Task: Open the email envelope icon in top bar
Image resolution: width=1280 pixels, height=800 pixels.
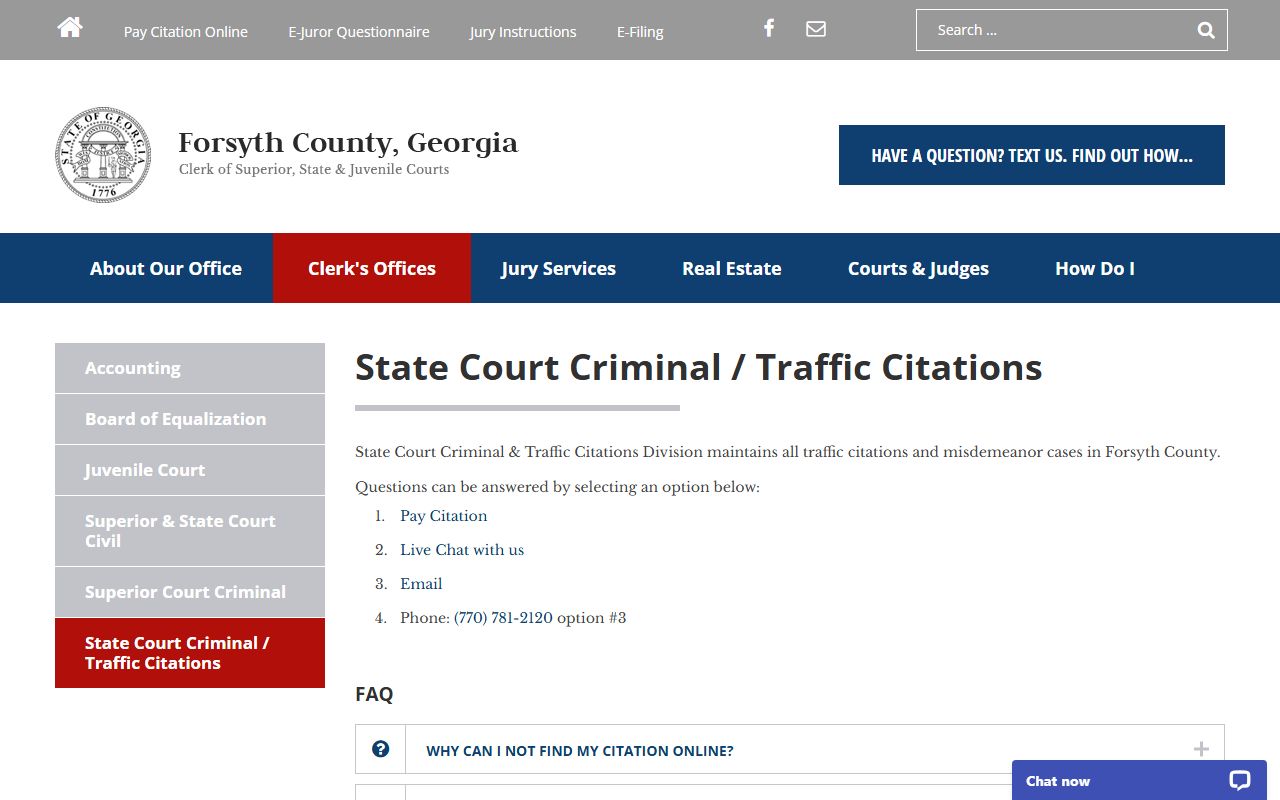Action: click(816, 28)
